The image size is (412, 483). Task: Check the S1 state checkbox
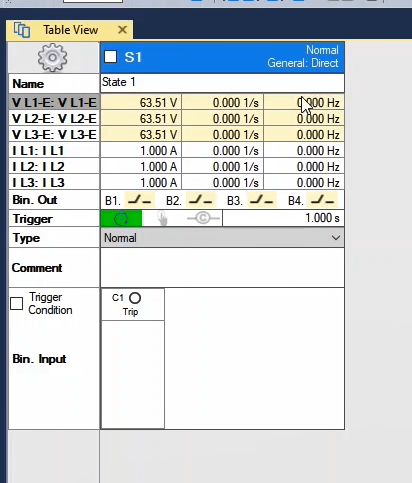click(111, 57)
